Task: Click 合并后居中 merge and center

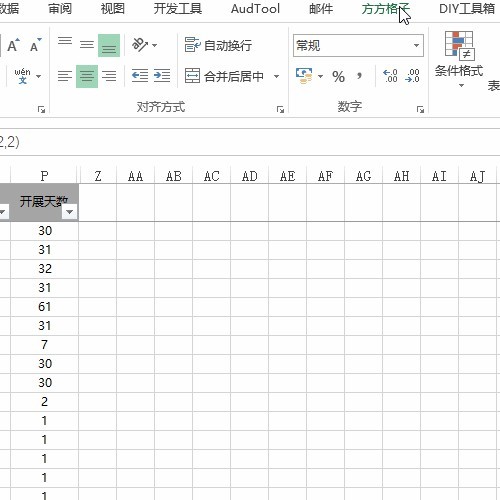Action: click(x=224, y=76)
